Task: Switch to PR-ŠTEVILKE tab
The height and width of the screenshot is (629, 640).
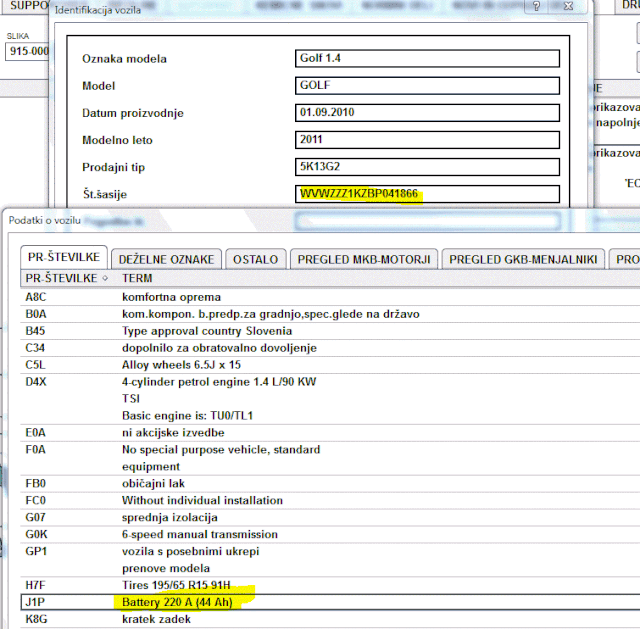Action: tap(64, 257)
